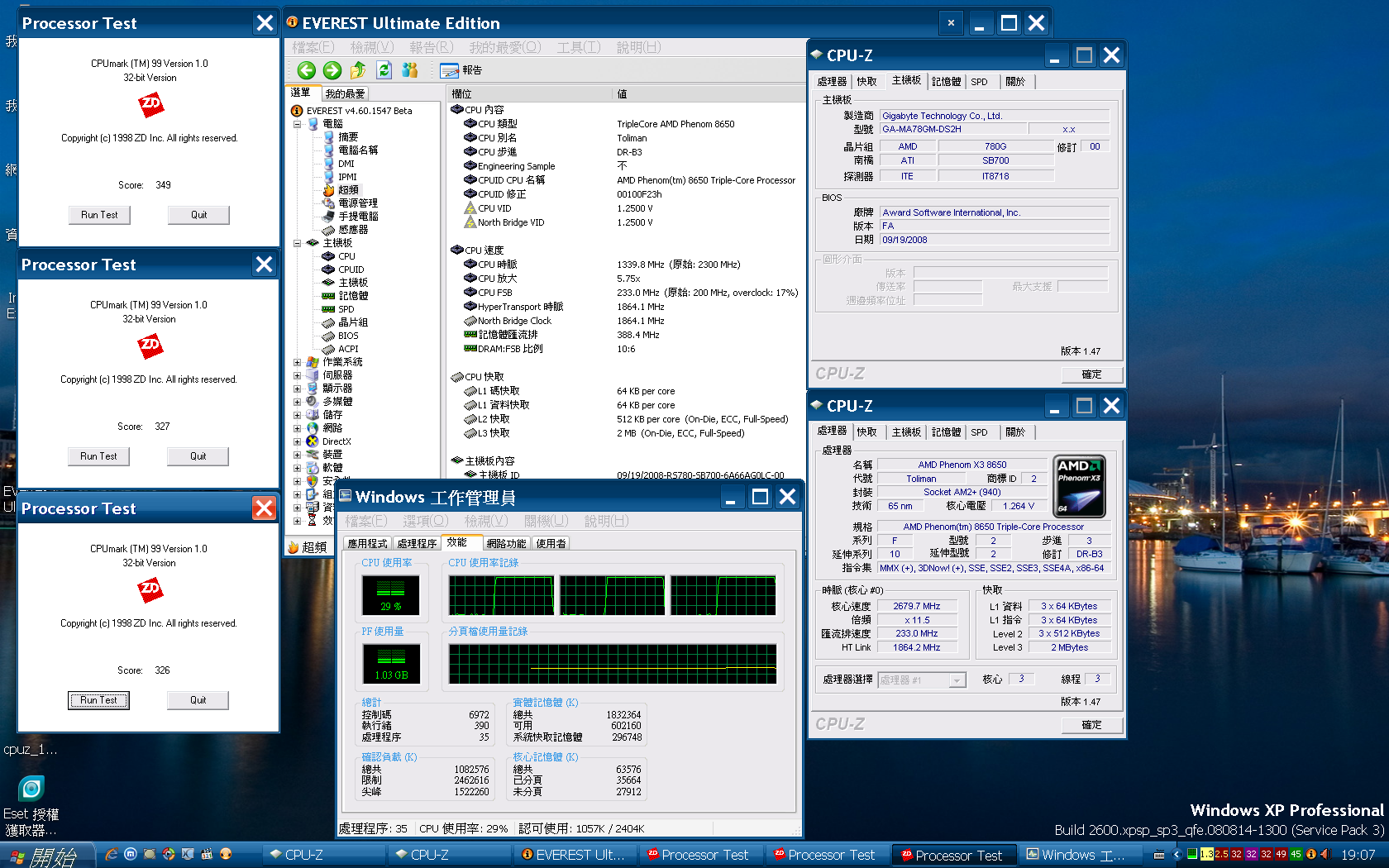Open 手提電腦 laptop item in EVEREST tree

coord(351,217)
